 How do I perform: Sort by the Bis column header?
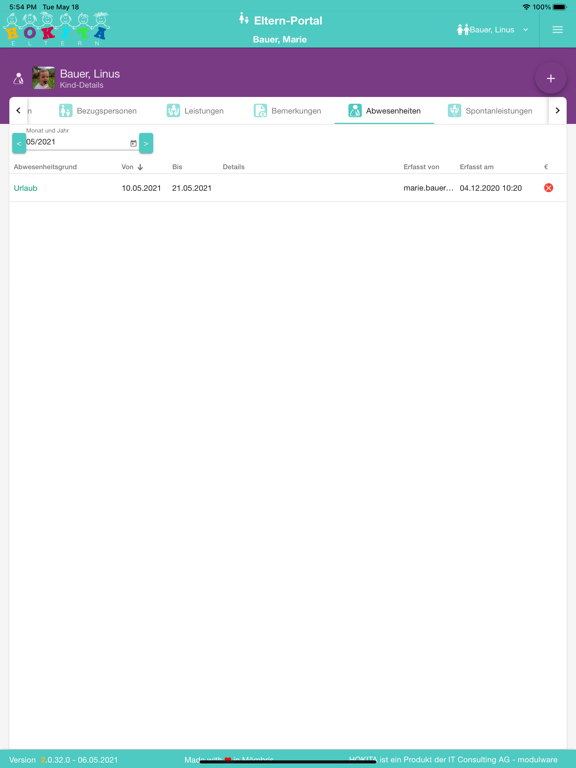(x=177, y=167)
